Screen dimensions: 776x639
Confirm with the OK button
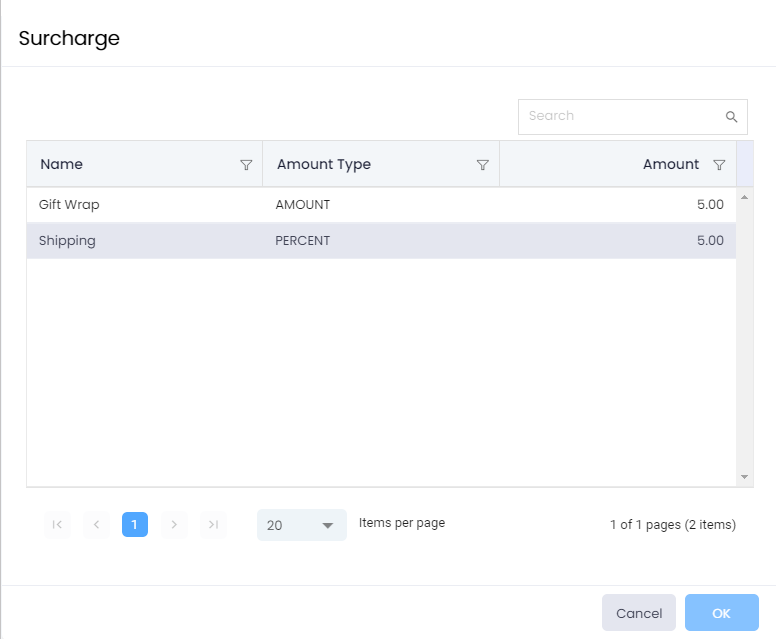[721, 613]
